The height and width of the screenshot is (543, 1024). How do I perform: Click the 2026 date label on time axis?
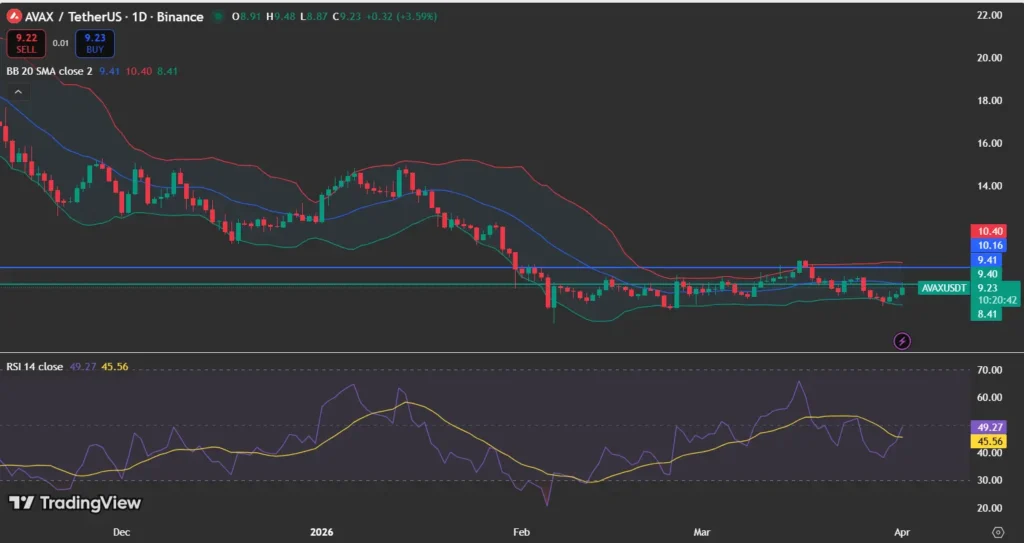click(321, 532)
